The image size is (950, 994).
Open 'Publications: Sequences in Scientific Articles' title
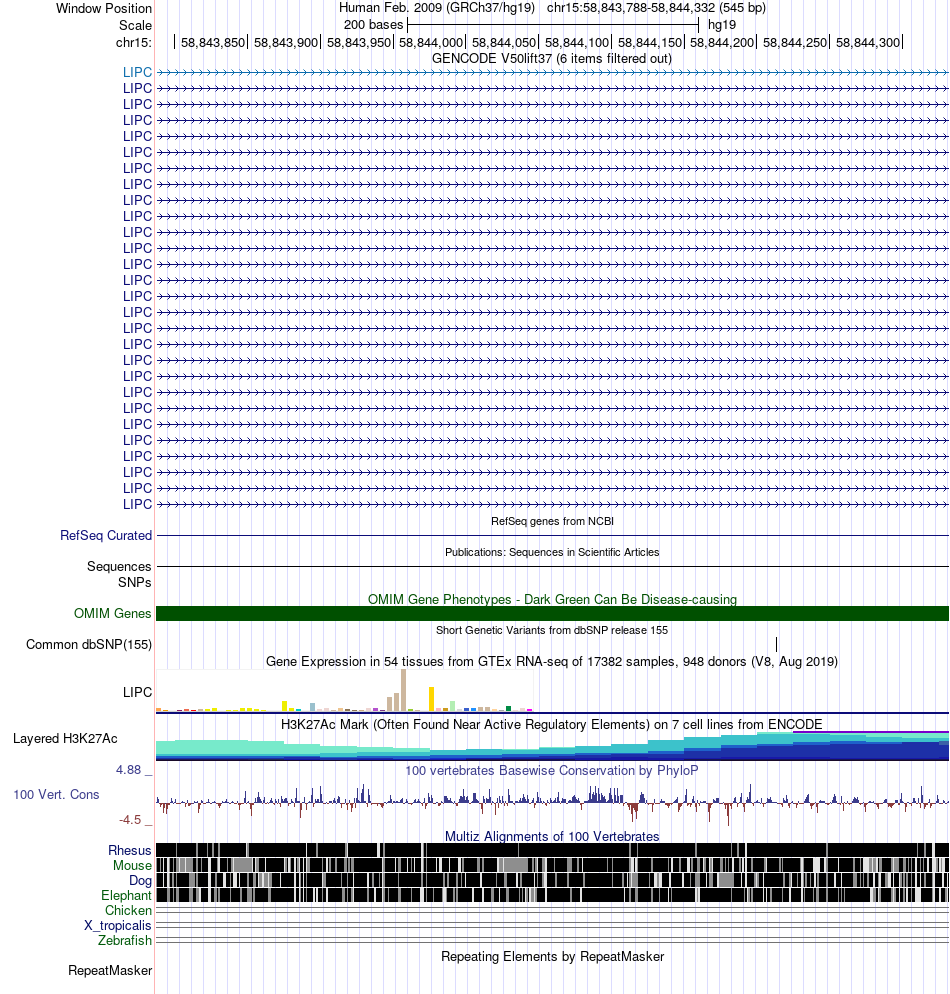pyautogui.click(x=552, y=552)
